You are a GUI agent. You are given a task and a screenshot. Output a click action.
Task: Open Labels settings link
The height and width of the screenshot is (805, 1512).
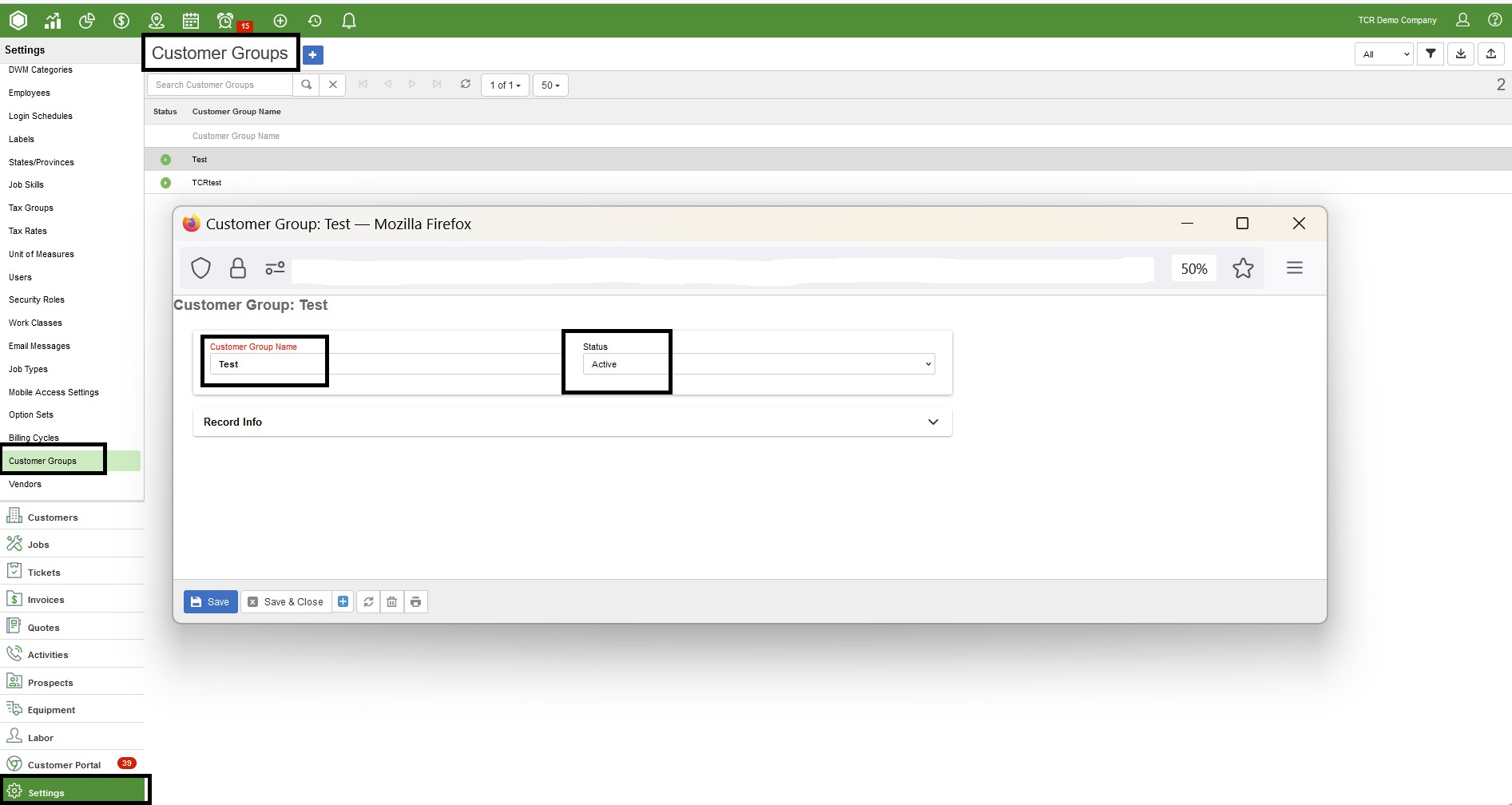(22, 139)
